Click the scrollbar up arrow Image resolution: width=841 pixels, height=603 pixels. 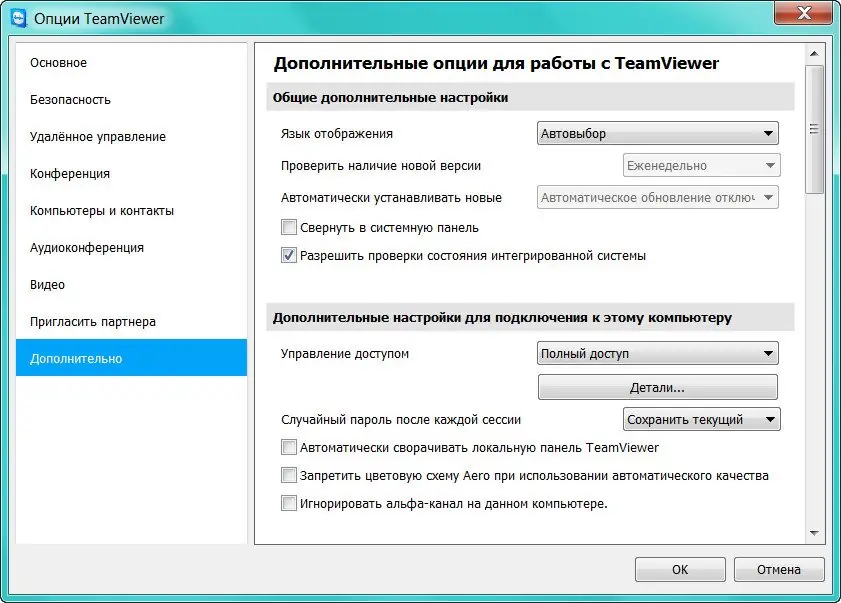pos(814,54)
